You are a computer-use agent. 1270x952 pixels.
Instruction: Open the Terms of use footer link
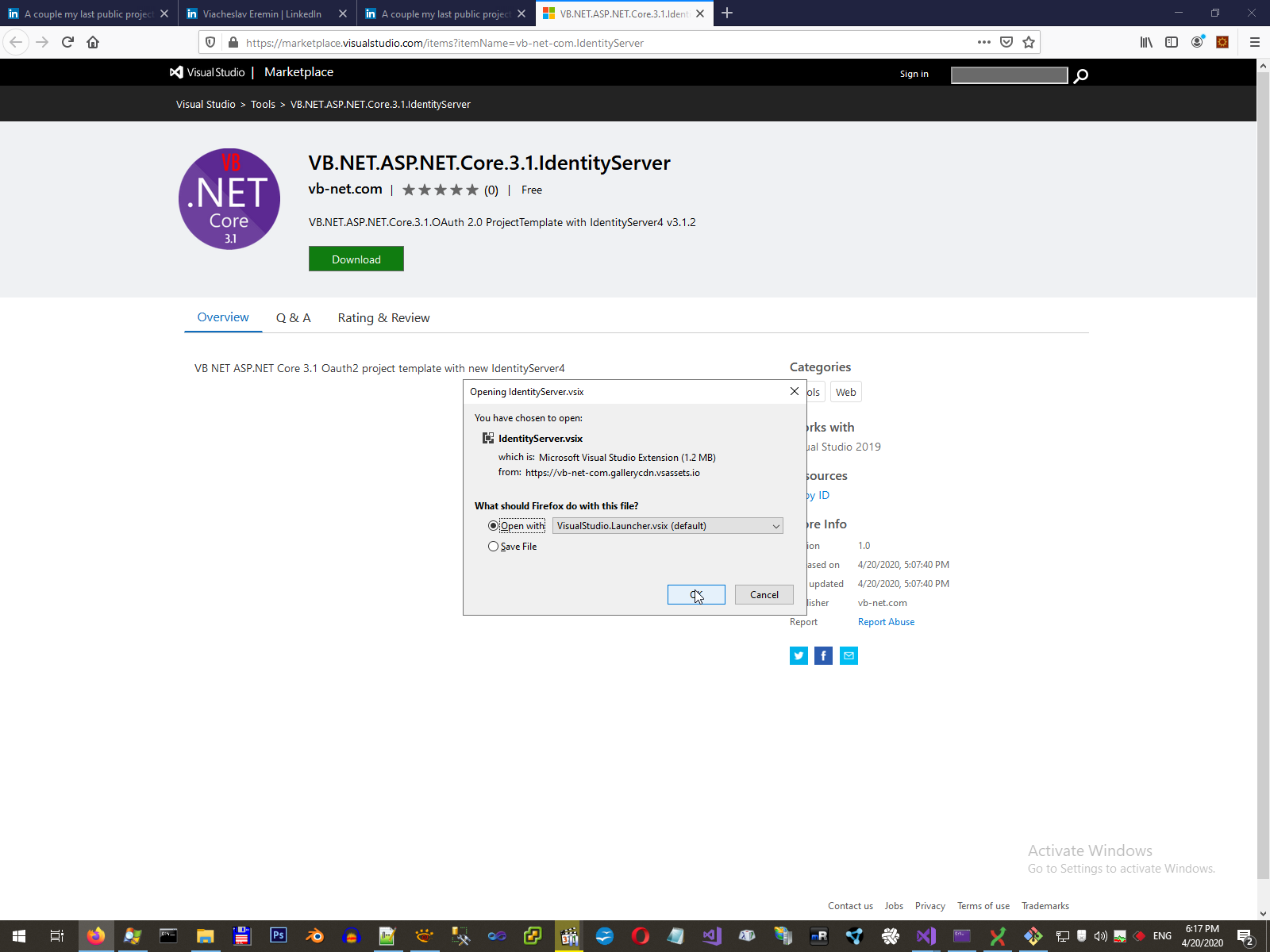[x=983, y=906]
